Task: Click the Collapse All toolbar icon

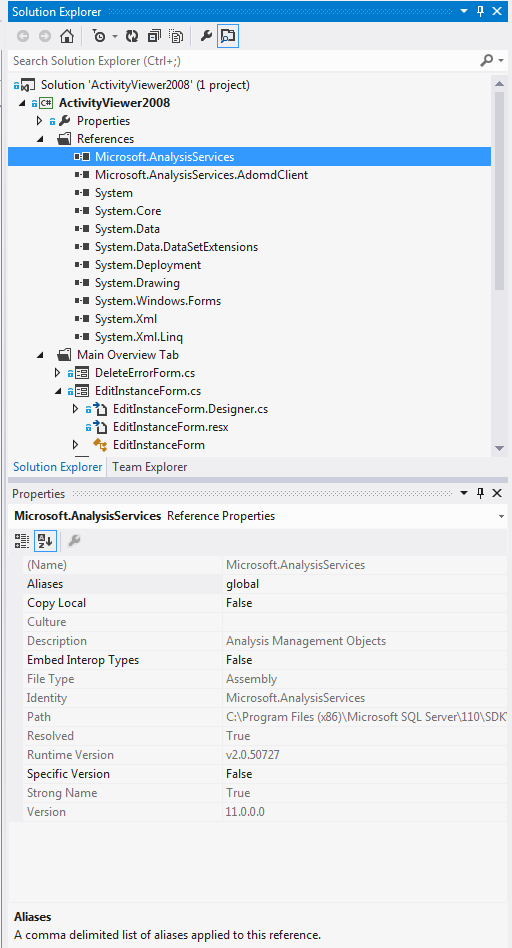Action: coord(154,37)
